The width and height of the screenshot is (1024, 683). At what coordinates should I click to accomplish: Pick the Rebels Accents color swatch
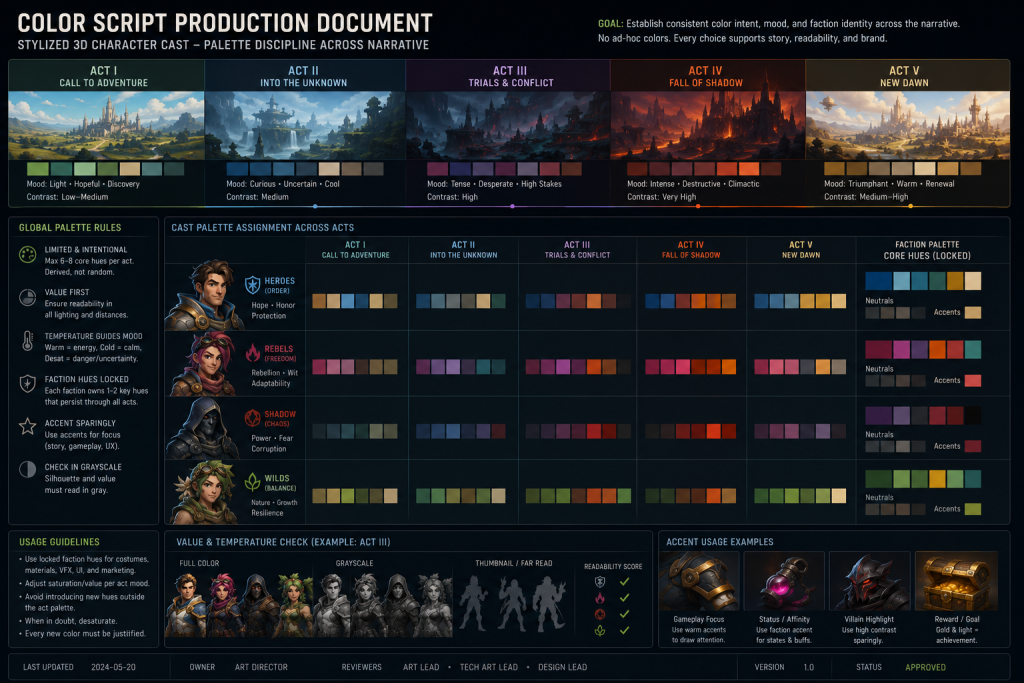coord(973,380)
